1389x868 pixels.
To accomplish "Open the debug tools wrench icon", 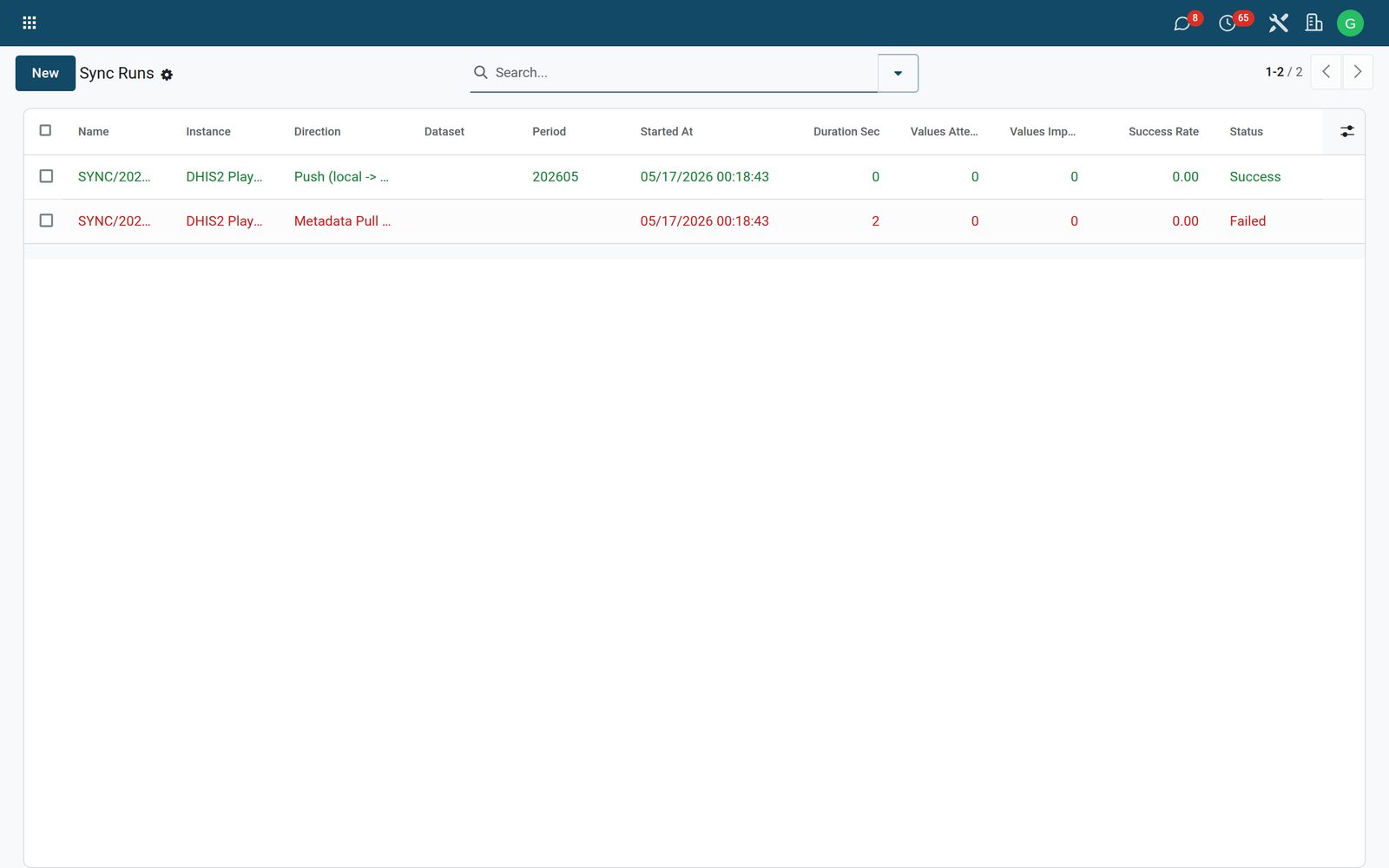I will pyautogui.click(x=1278, y=23).
